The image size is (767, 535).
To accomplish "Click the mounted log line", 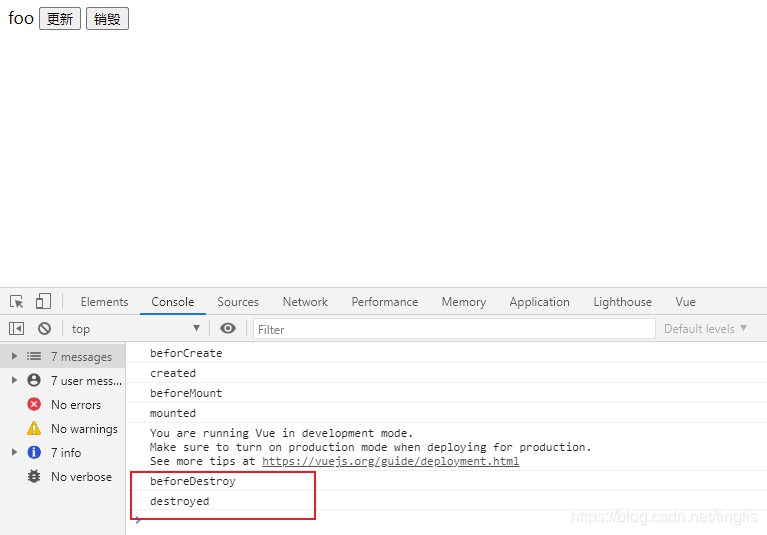I will 446,413.
